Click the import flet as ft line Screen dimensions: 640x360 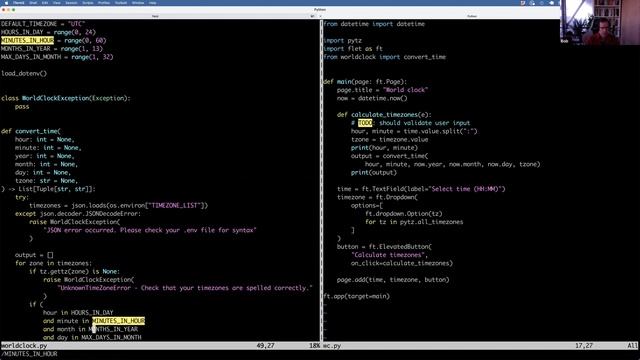353,49
